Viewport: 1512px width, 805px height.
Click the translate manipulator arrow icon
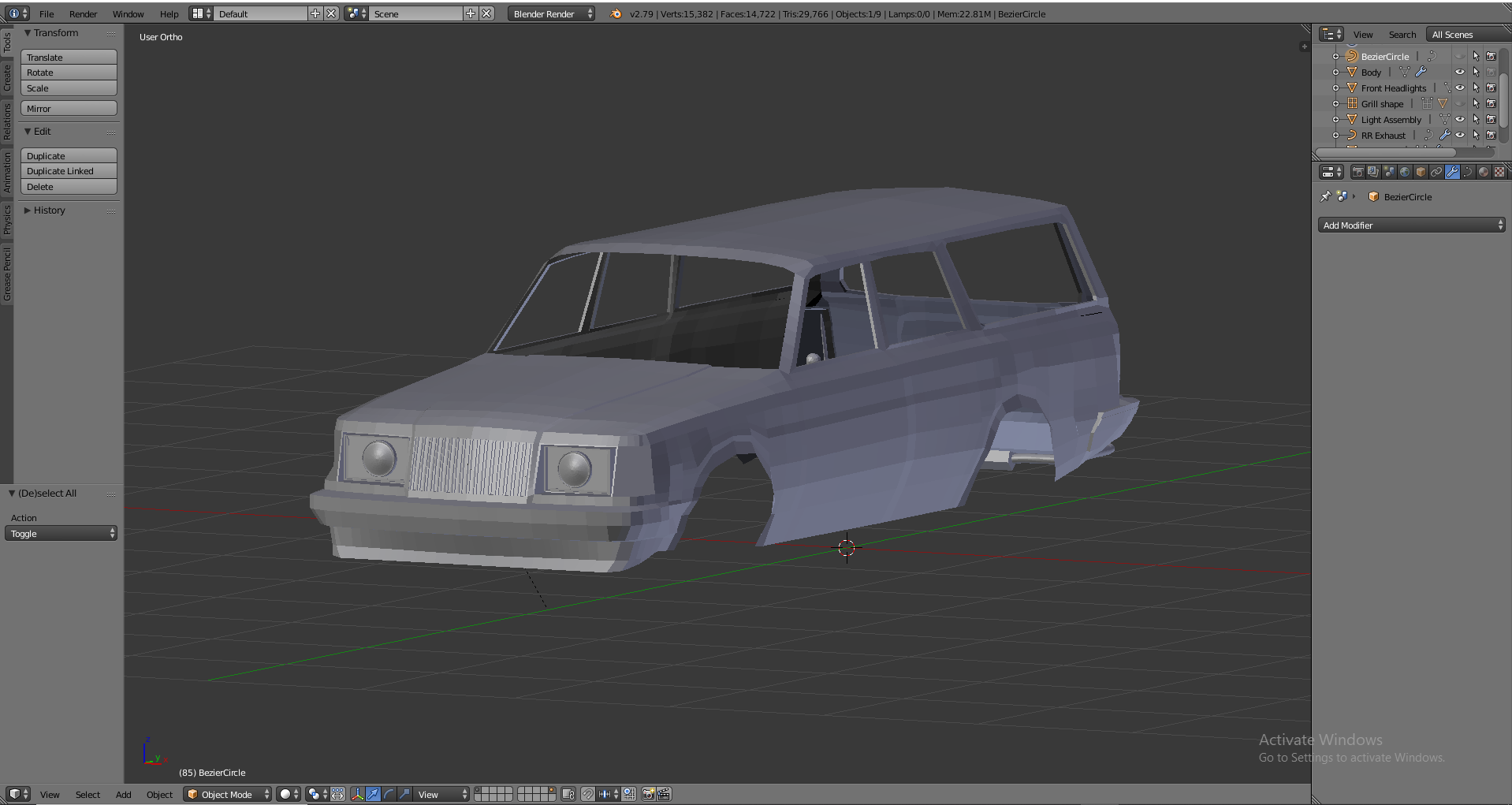pos(373,794)
